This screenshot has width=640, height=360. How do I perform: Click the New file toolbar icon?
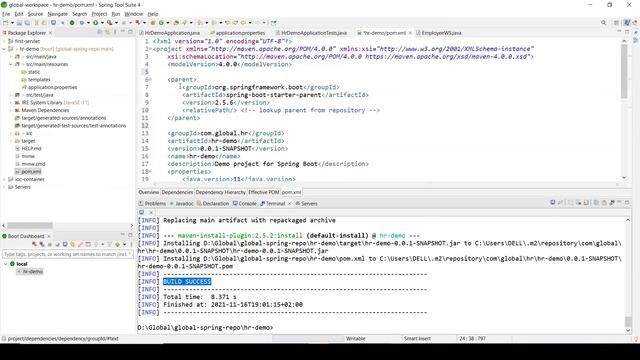click(6, 23)
